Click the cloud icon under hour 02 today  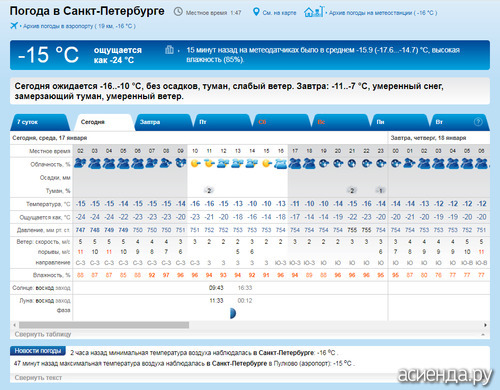click(x=80, y=163)
